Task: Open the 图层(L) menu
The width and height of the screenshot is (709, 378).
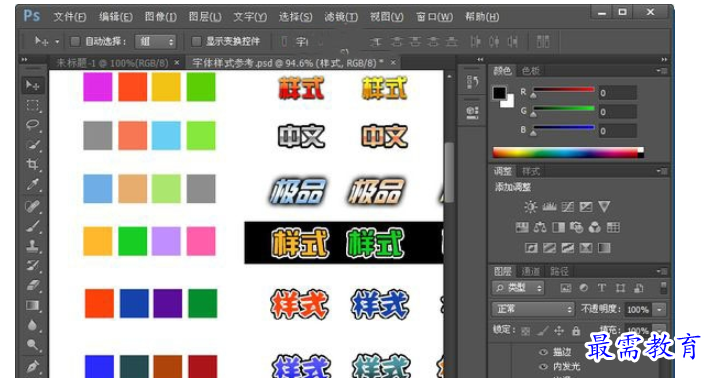Action: pos(205,17)
